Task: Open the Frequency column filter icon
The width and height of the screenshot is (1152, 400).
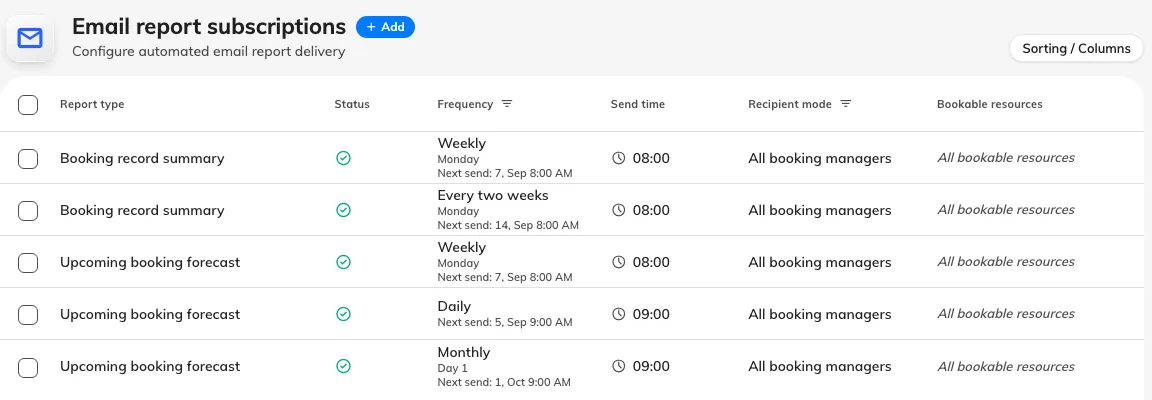Action: (507, 104)
